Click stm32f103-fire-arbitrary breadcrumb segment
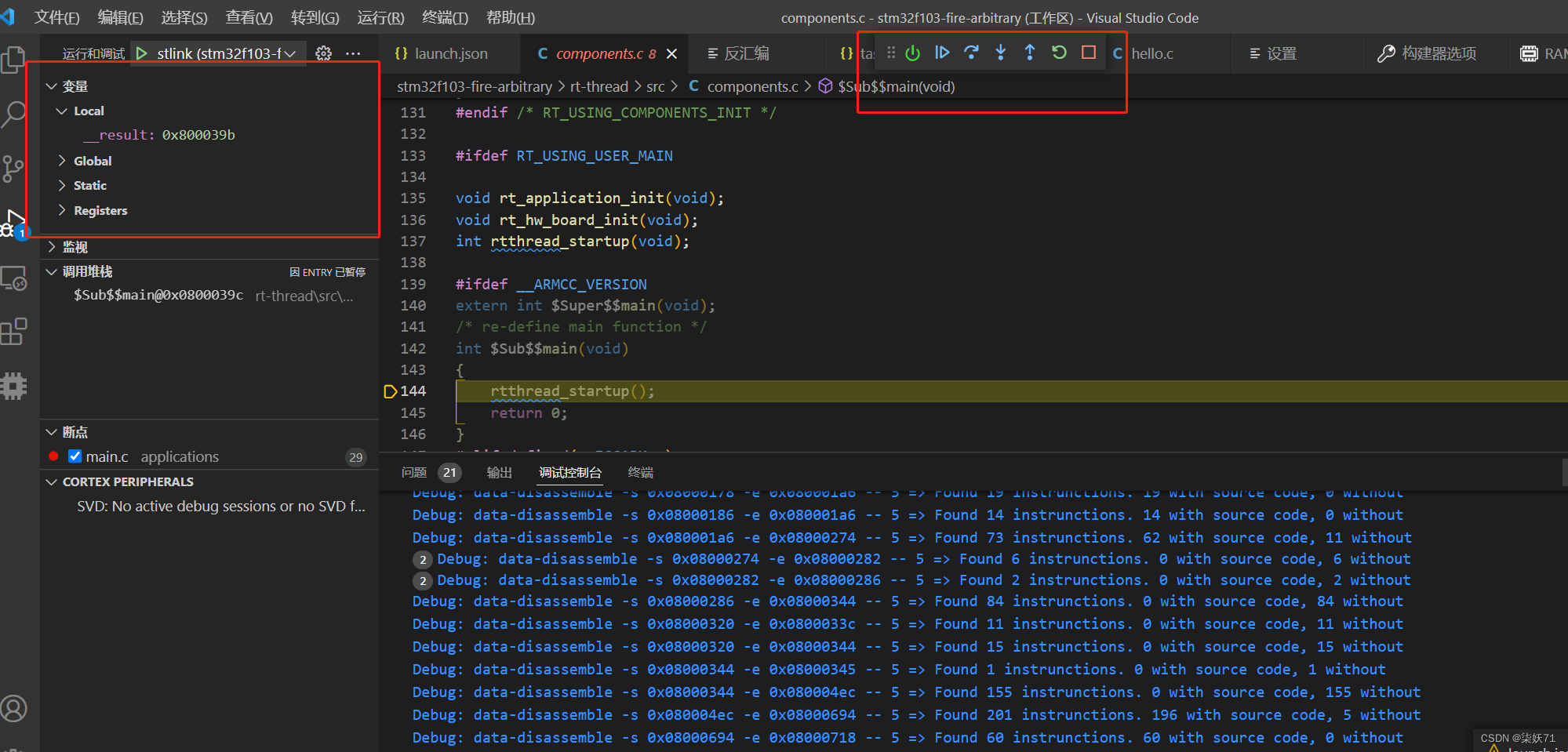The width and height of the screenshot is (1568, 752). [x=475, y=86]
